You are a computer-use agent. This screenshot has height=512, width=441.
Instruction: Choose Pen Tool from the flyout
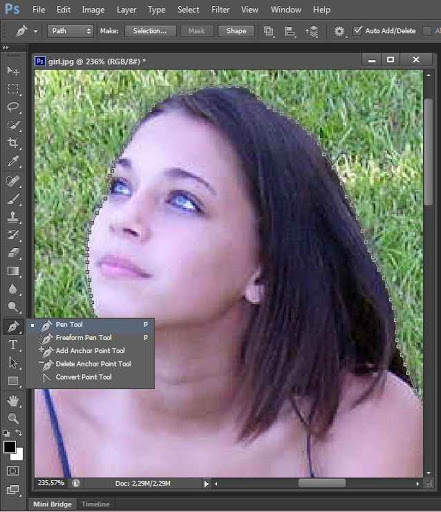point(90,325)
